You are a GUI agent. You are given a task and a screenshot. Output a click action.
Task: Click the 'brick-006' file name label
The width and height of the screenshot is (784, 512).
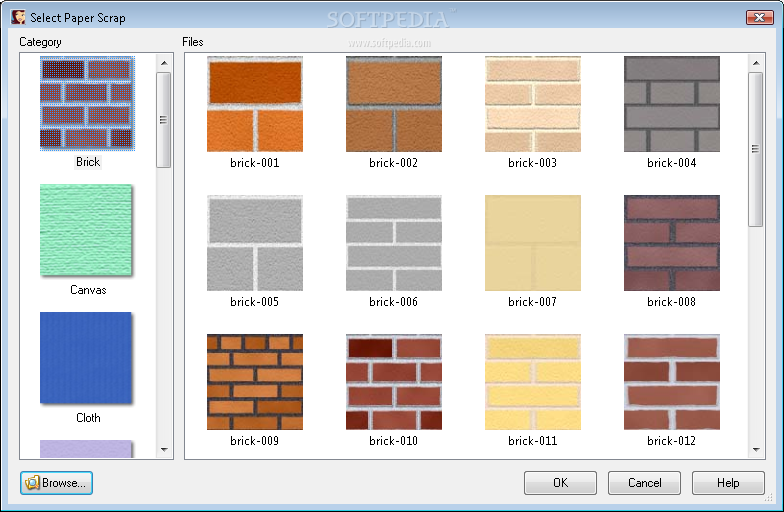point(394,302)
